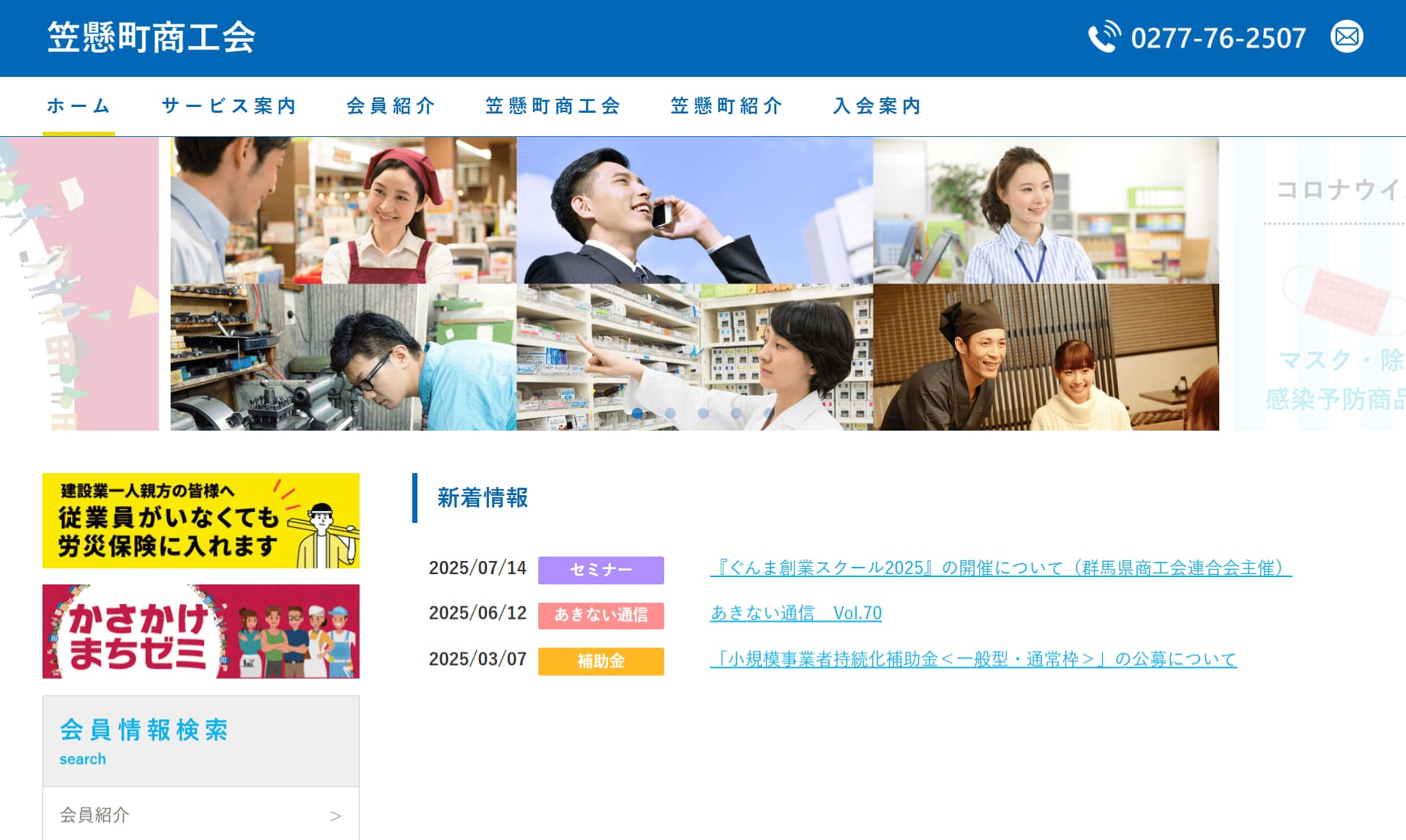Go to the ホーム tab
The height and width of the screenshot is (840, 1406).
[x=78, y=106]
